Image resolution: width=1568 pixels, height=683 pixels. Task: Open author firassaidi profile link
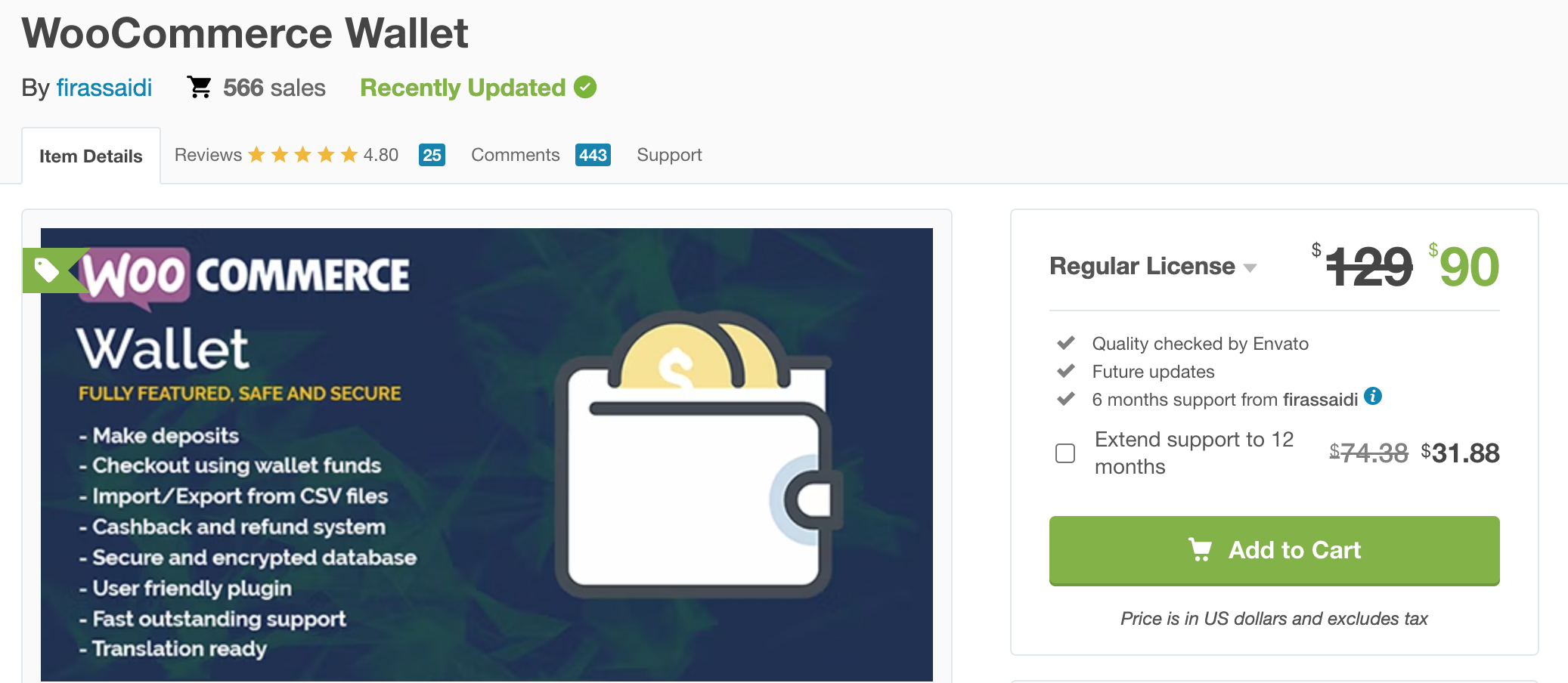pyautogui.click(x=104, y=88)
